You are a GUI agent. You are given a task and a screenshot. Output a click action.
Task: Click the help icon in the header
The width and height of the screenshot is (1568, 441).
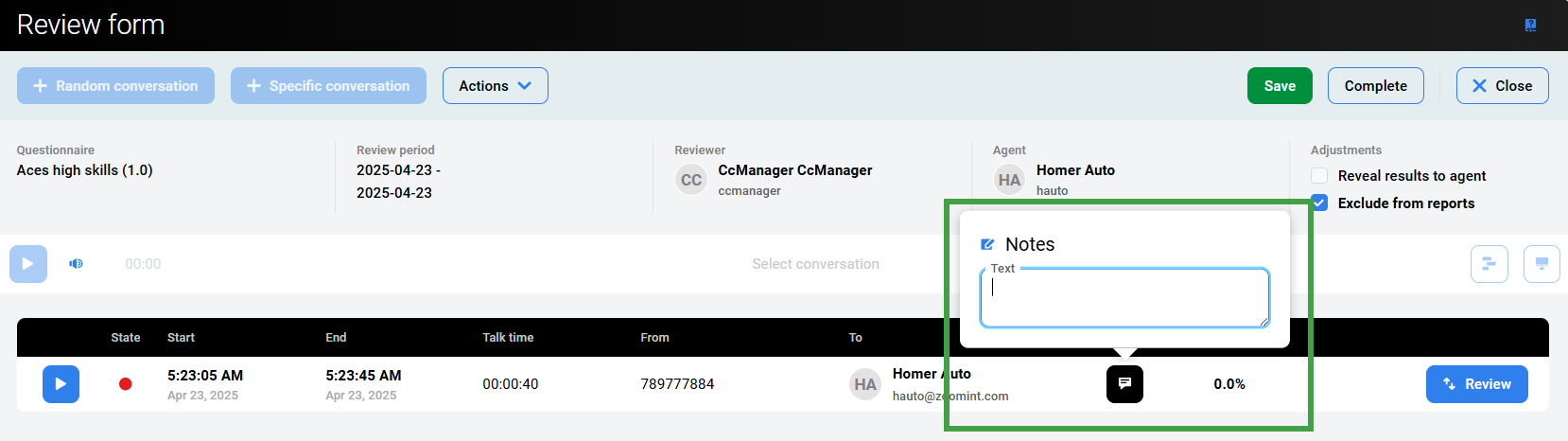(x=1530, y=26)
